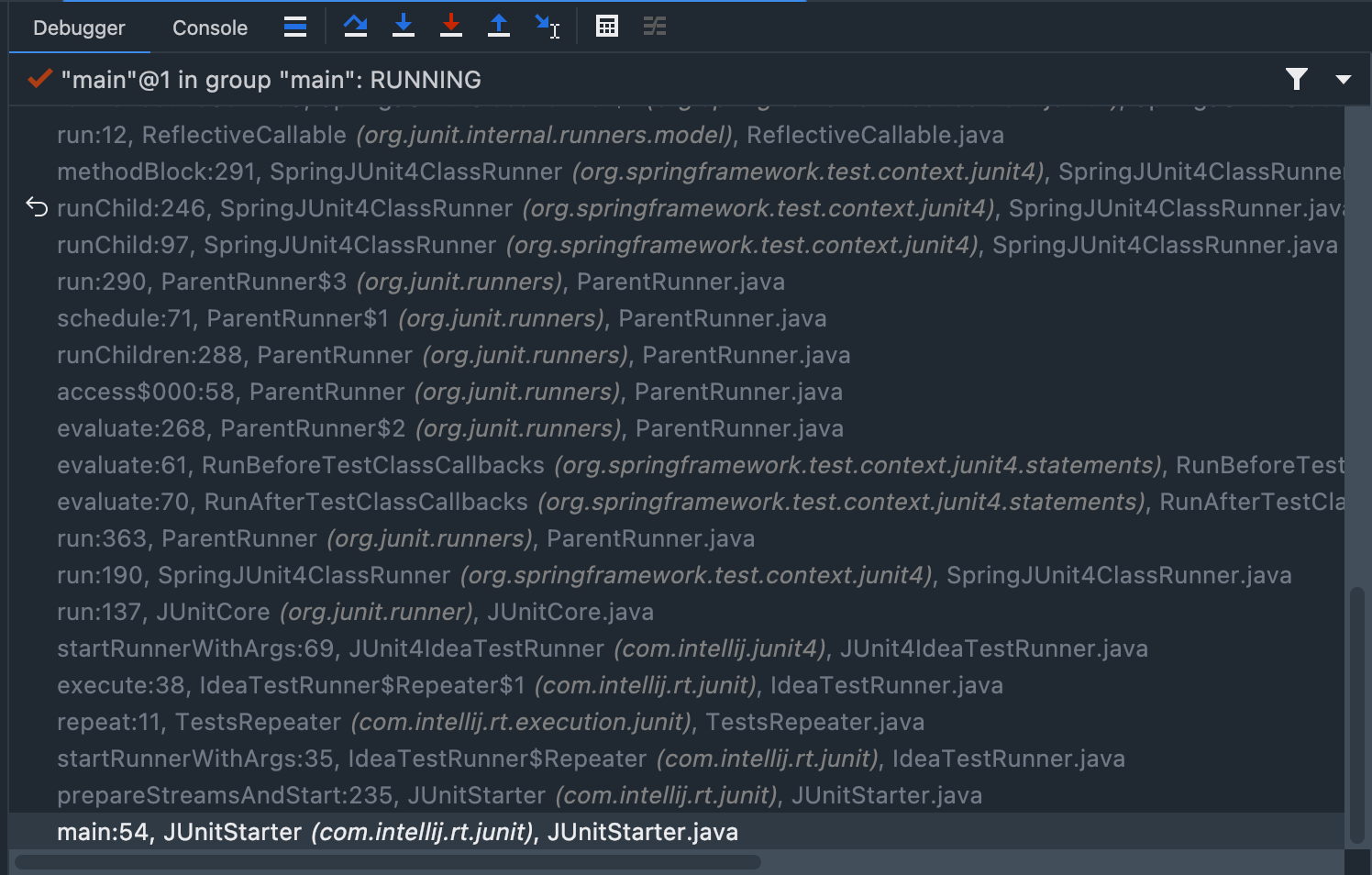Open the Evaluate Expression calculator
Image resolution: width=1372 pixels, height=875 pixels.
[607, 27]
